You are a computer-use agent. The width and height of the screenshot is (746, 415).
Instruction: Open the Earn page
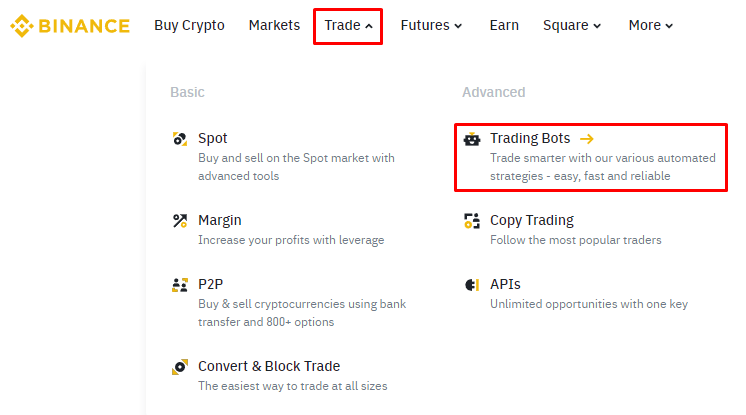coord(504,26)
